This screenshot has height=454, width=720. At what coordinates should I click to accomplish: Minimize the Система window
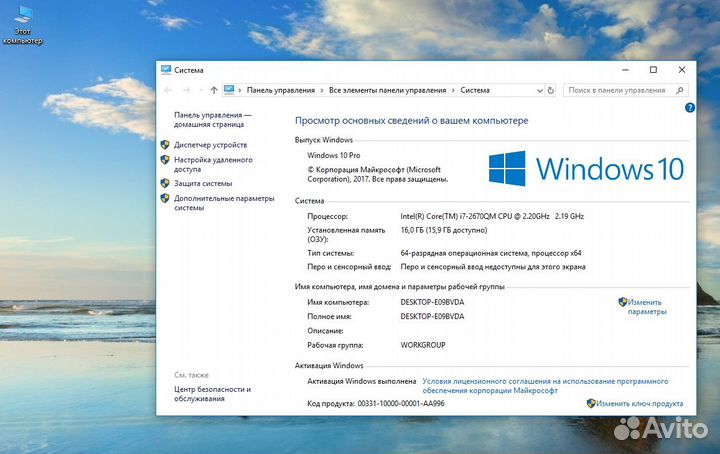click(625, 70)
